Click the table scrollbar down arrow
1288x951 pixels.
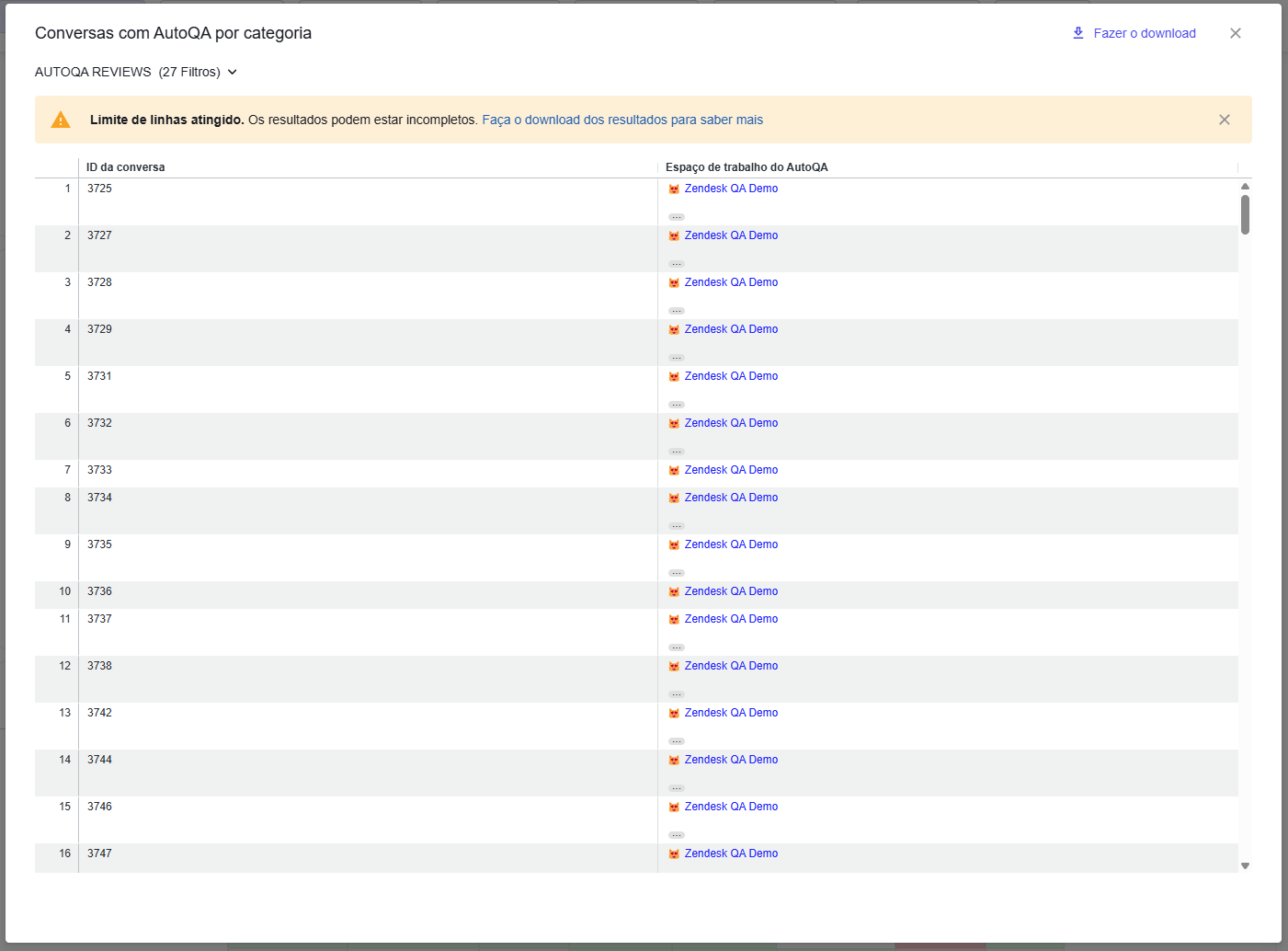(1245, 865)
